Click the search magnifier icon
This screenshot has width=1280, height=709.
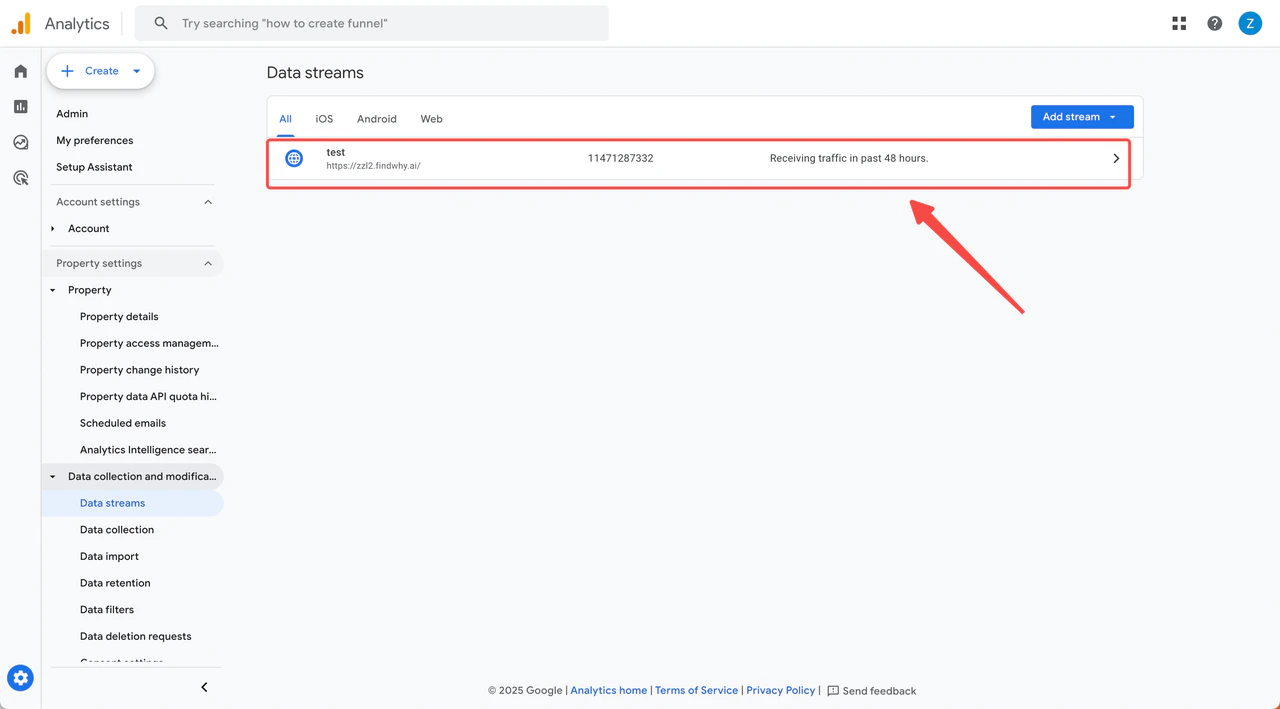click(161, 23)
